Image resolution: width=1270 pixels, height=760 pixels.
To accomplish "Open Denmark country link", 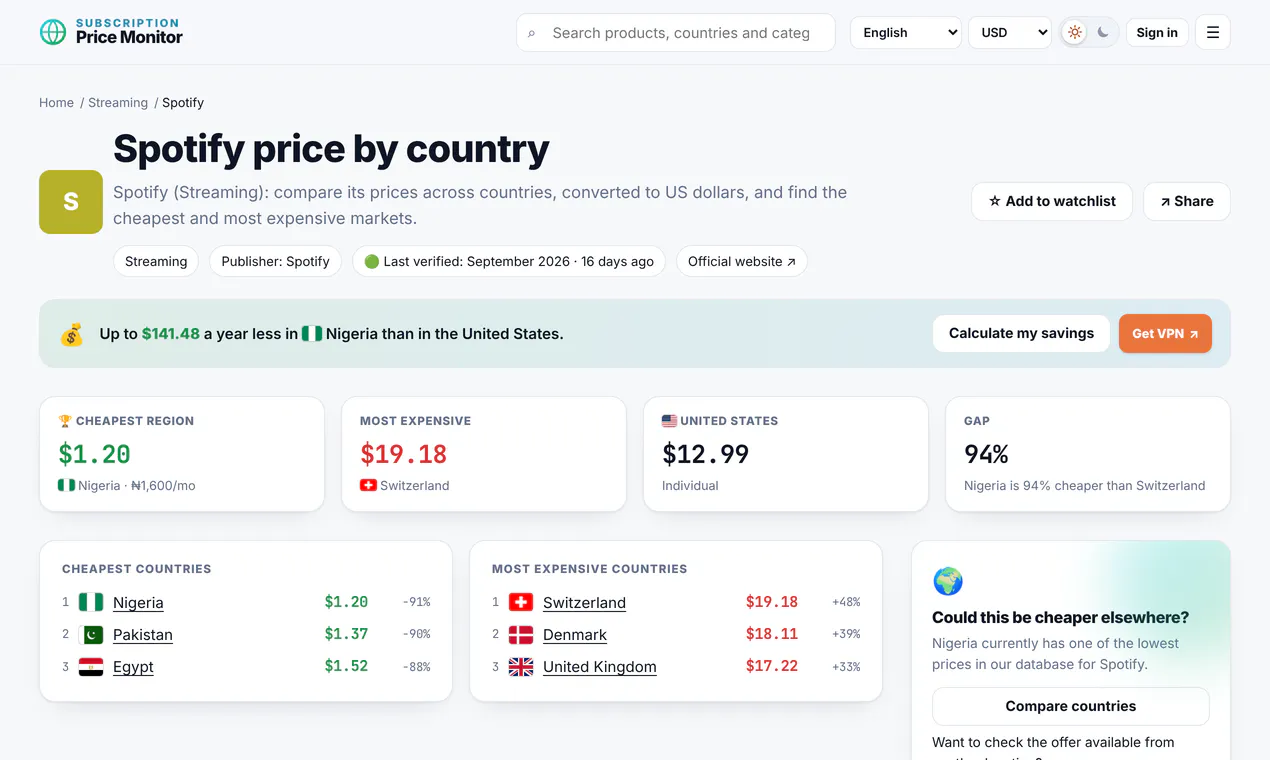I will [x=575, y=634].
